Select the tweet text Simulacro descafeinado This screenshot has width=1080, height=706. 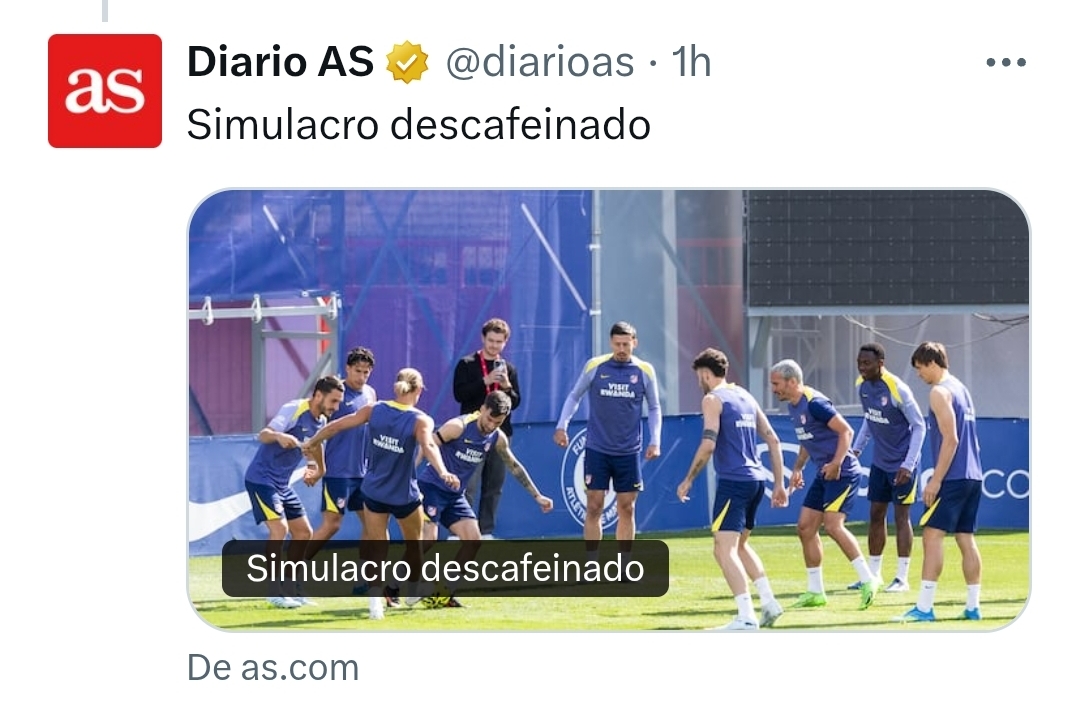[419, 125]
